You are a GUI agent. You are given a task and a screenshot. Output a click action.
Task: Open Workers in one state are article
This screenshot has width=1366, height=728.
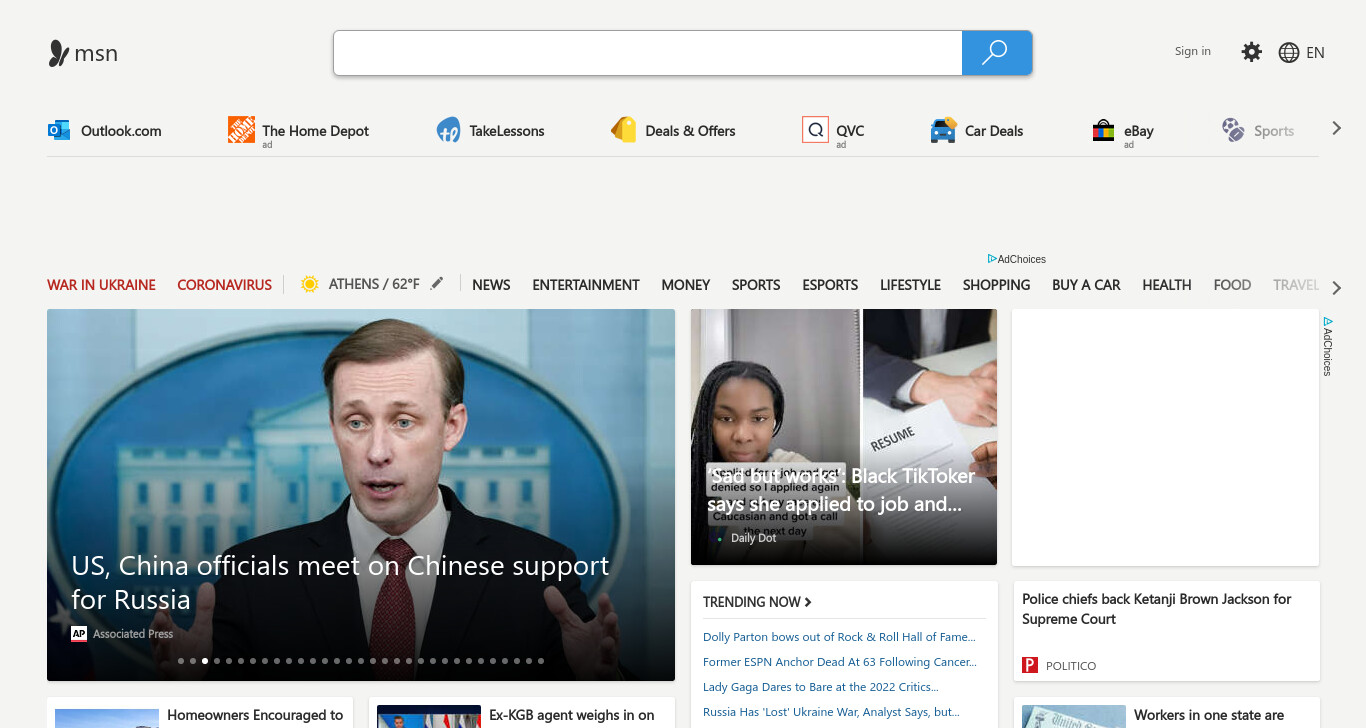[1209, 715]
